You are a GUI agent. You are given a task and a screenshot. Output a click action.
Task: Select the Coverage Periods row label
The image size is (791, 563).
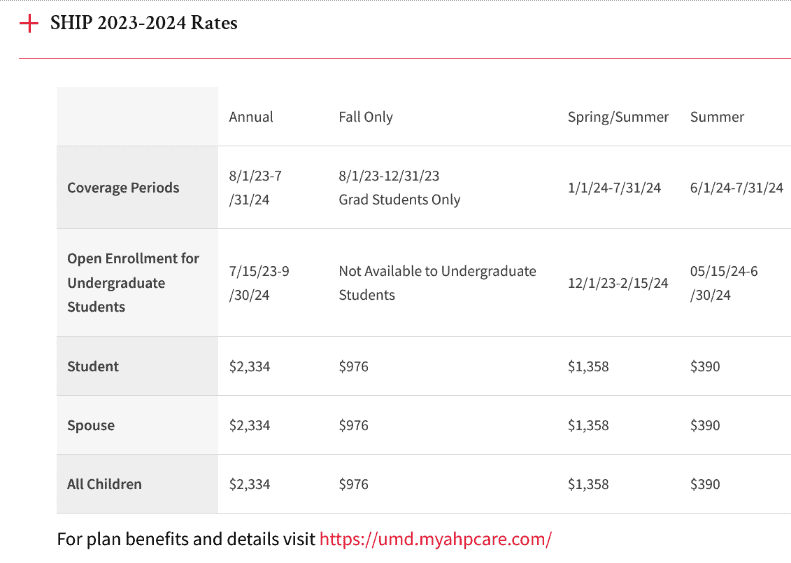point(123,188)
